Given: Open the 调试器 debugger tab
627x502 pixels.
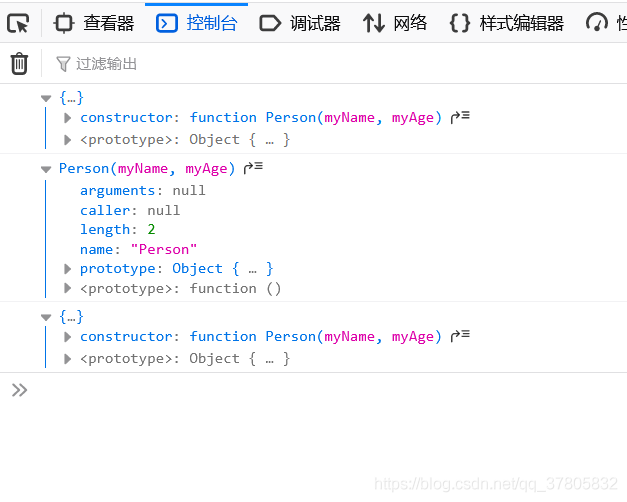Looking at the screenshot, I should 300,23.
